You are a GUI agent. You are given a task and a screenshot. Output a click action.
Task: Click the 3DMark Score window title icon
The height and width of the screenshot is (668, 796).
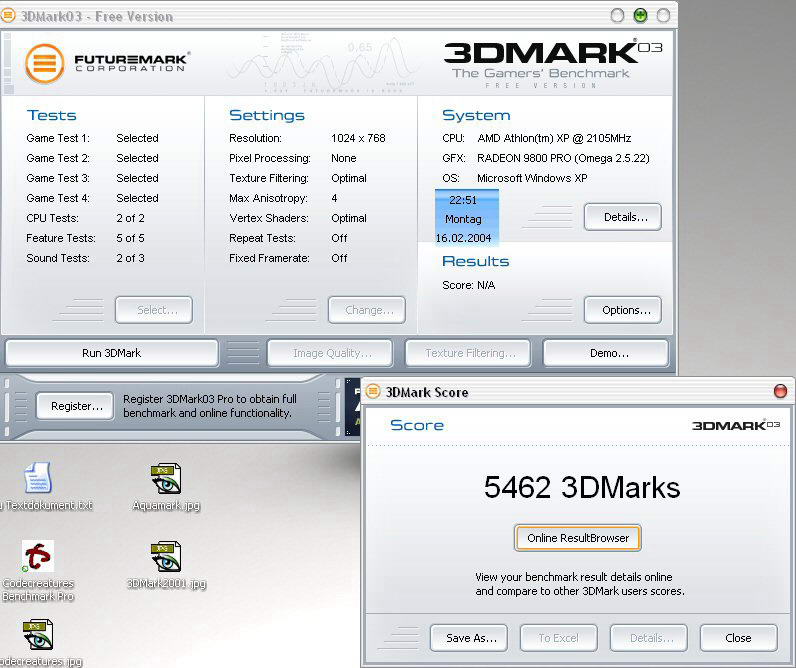coord(373,391)
